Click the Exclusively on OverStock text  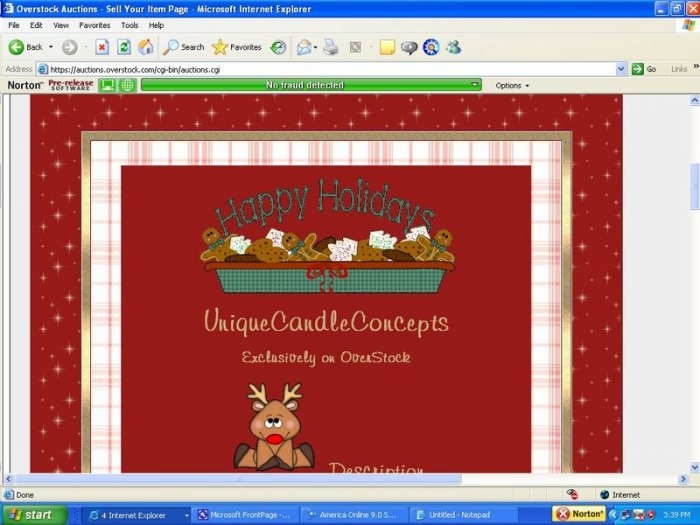pyautogui.click(x=326, y=357)
